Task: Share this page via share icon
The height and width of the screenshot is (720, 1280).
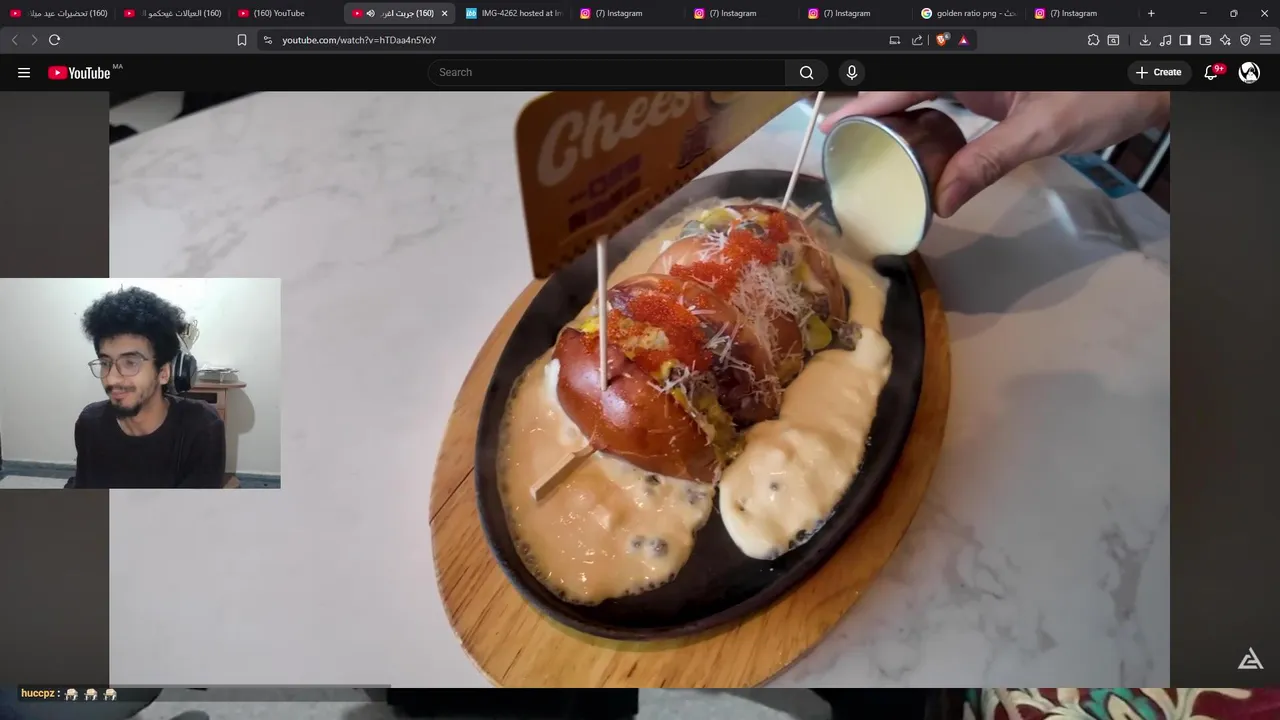Action: point(917,40)
